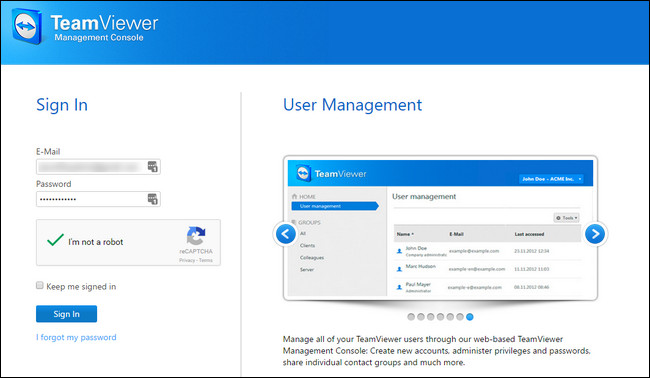Enable Keep me signed in checkbox
The width and height of the screenshot is (650, 378).
coord(40,285)
